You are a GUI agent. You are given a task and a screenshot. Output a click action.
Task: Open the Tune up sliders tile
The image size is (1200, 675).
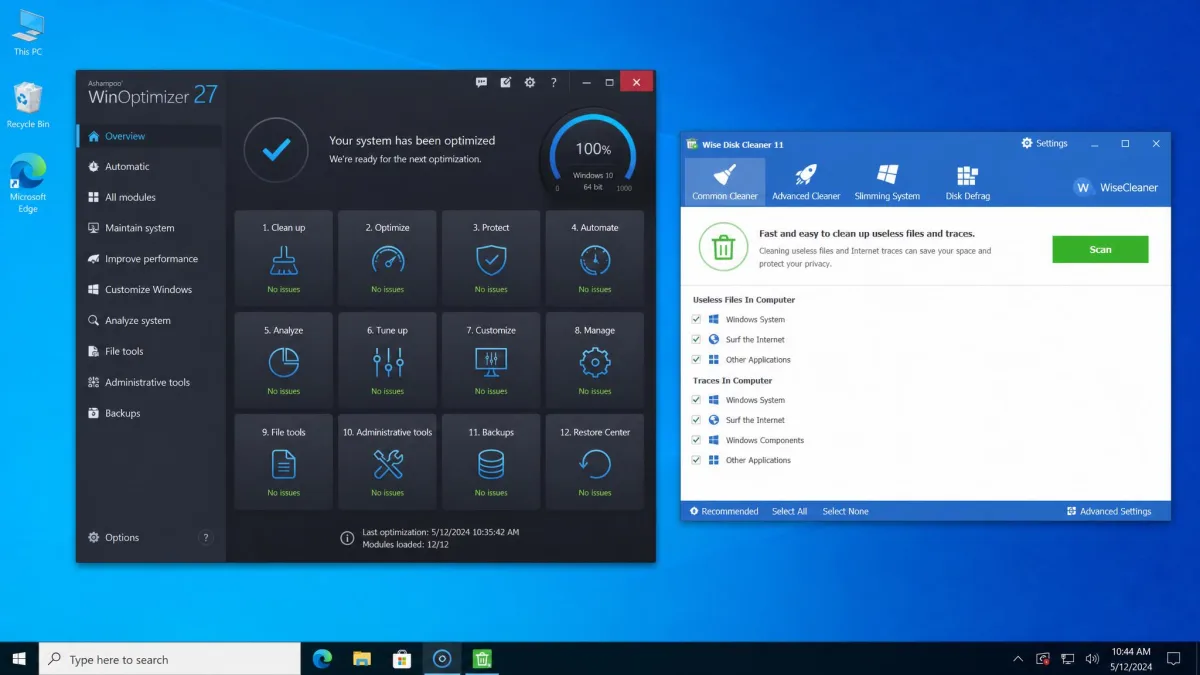(387, 360)
